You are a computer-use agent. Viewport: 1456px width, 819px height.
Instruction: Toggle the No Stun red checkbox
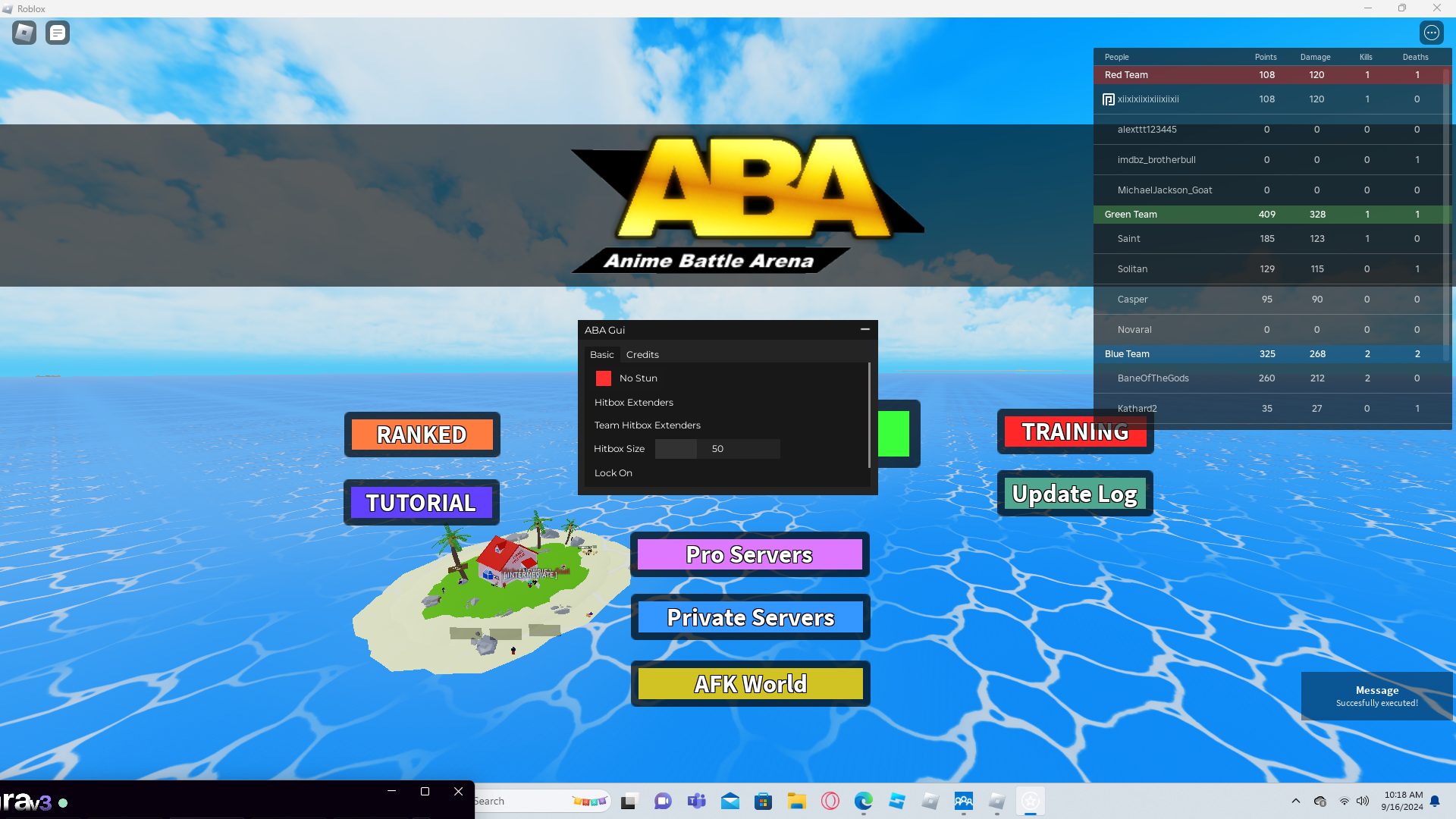click(x=604, y=378)
